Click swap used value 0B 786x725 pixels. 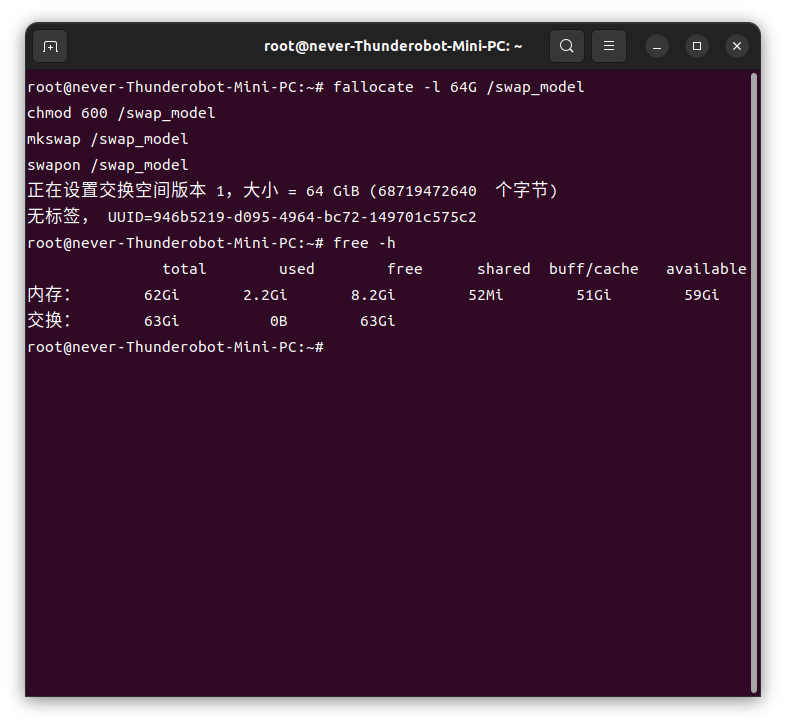(279, 321)
